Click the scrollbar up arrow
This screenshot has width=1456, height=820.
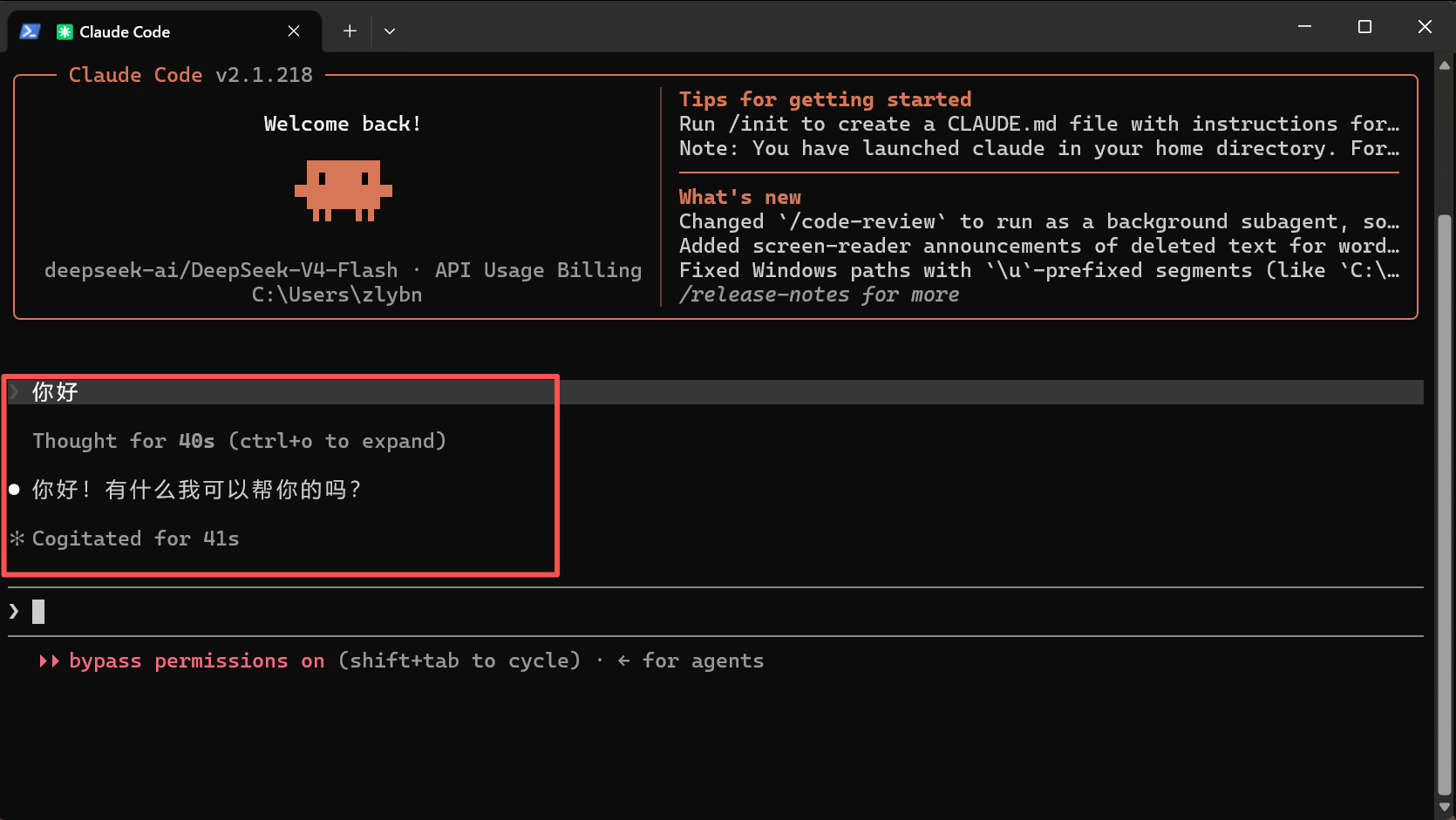(x=1445, y=64)
